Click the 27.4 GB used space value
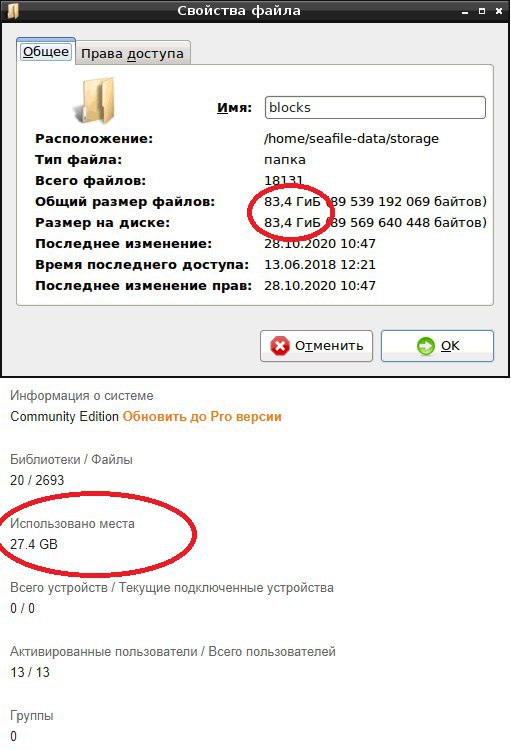Viewport: 511px width, 750px height. coord(33,544)
